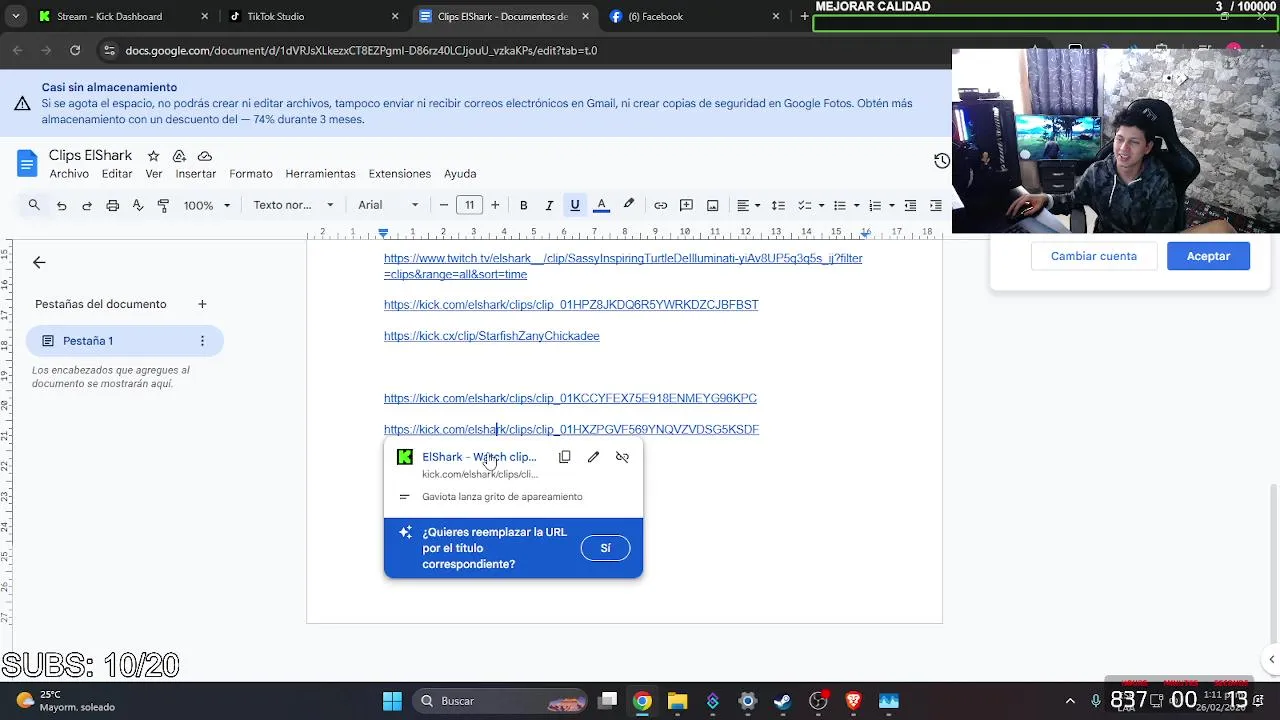Open the Editar menu
The height and width of the screenshot is (720, 1280).
[x=117, y=174]
